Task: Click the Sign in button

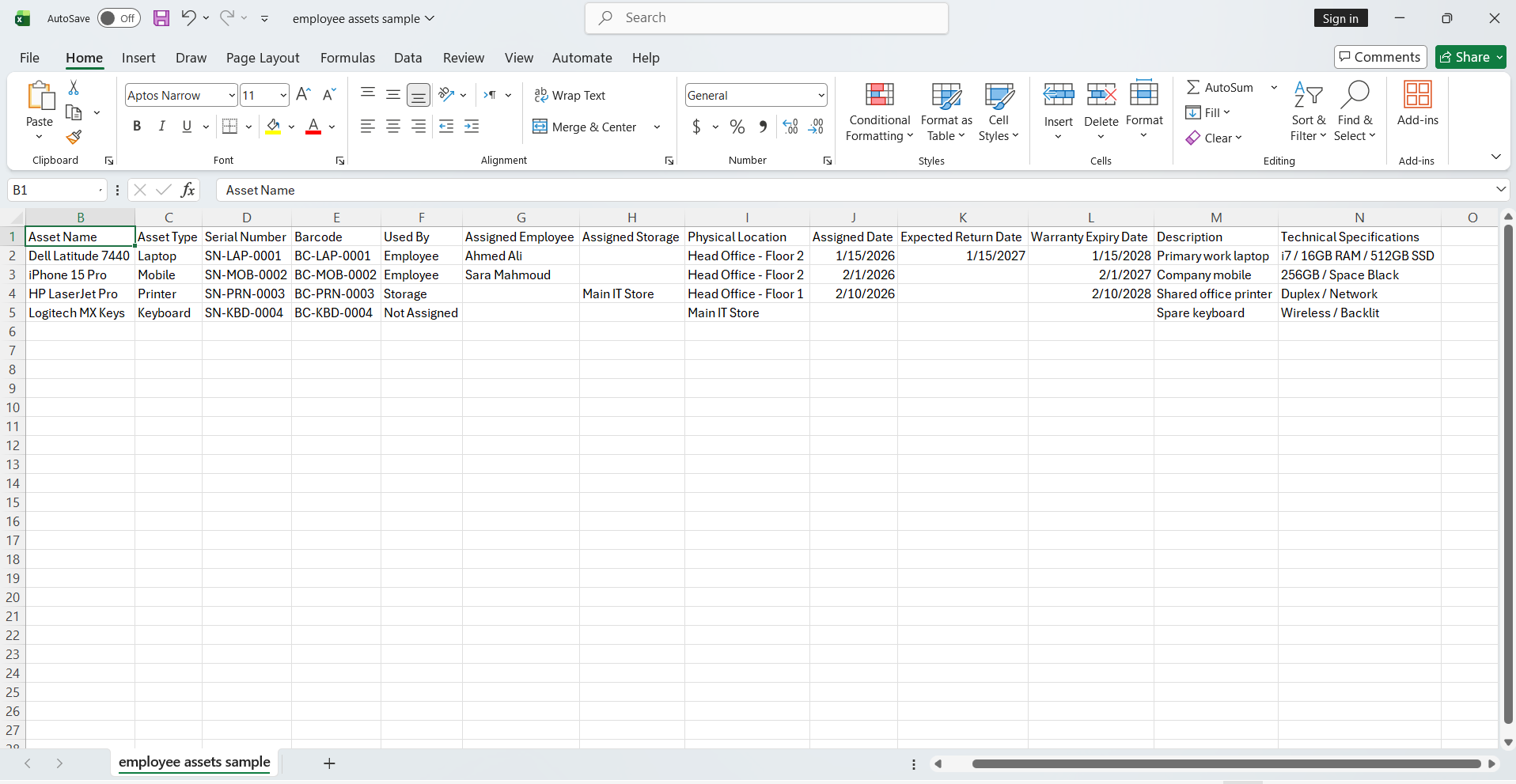Action: pos(1340,18)
